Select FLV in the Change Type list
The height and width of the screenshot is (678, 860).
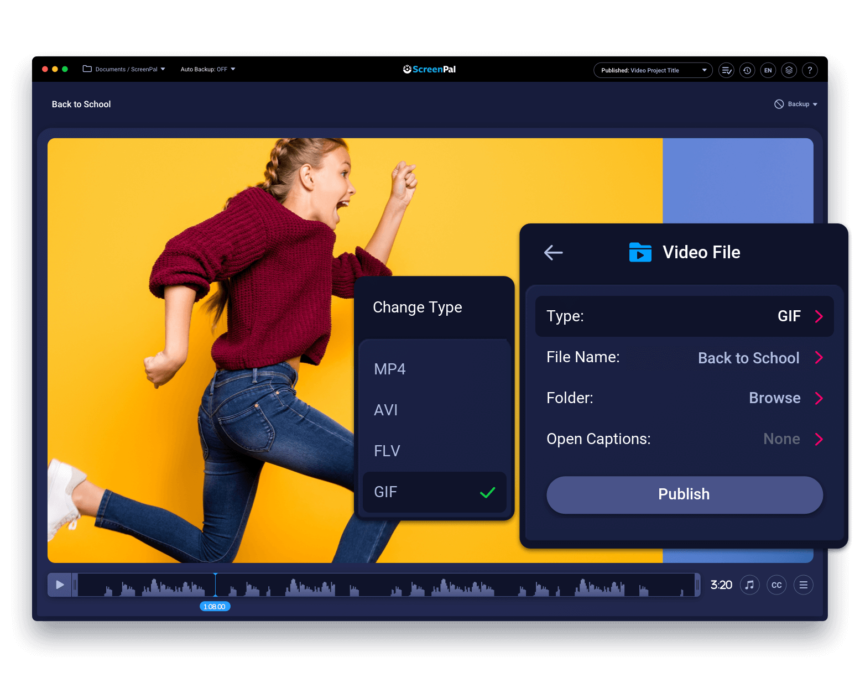pos(434,451)
